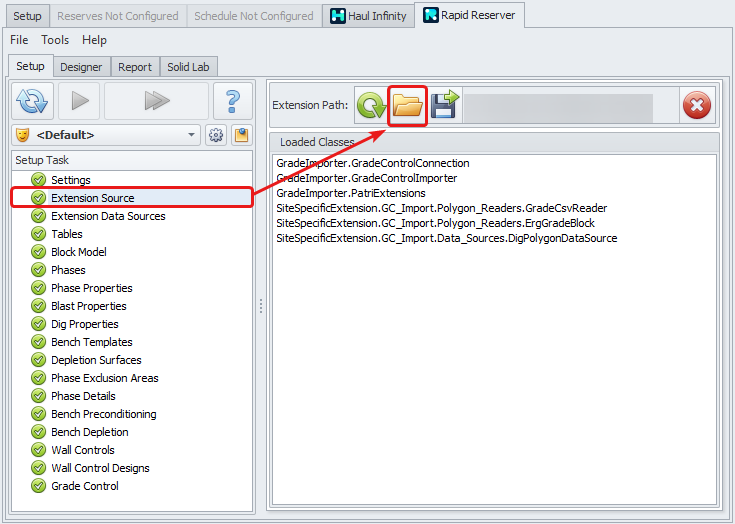Click green check icon beside Bench Templates
The width and height of the screenshot is (735, 524).
[38, 342]
